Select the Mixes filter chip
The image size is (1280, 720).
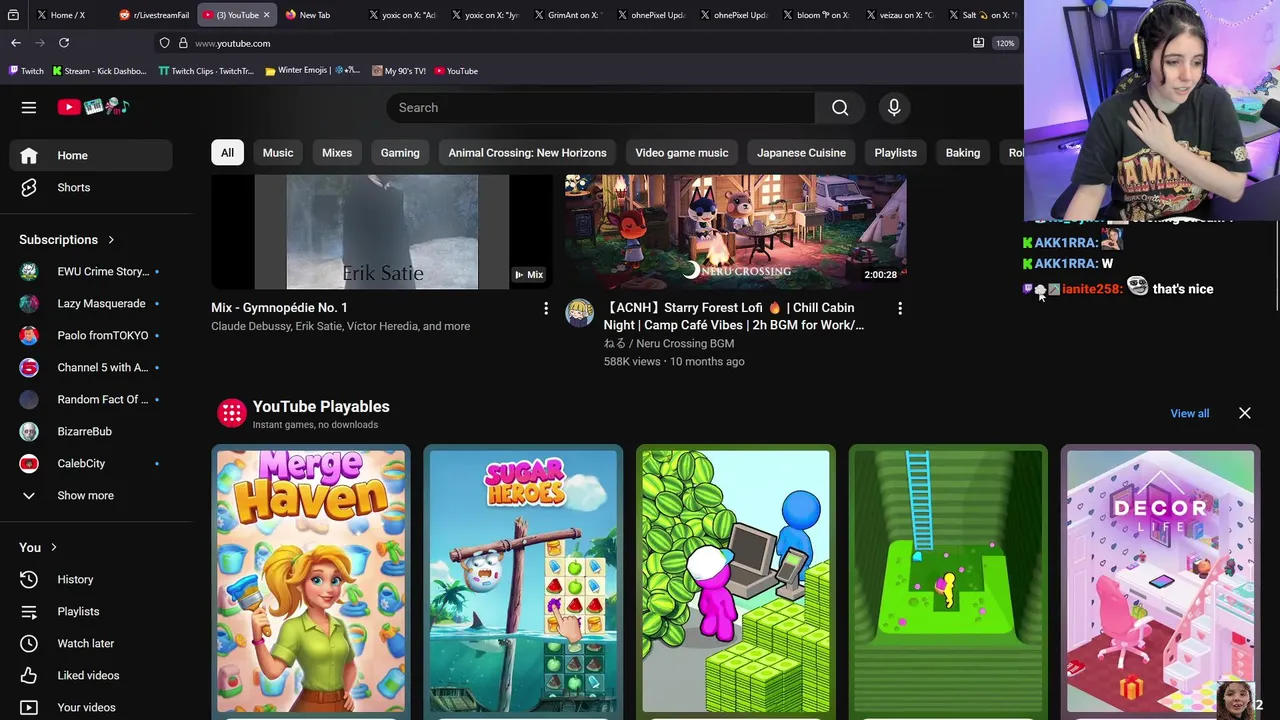pyautogui.click(x=337, y=153)
